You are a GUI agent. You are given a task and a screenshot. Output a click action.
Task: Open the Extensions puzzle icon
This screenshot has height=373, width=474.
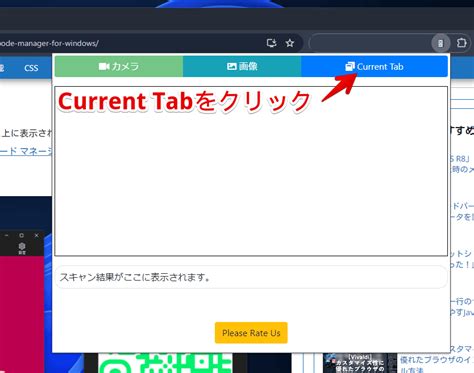(461, 43)
